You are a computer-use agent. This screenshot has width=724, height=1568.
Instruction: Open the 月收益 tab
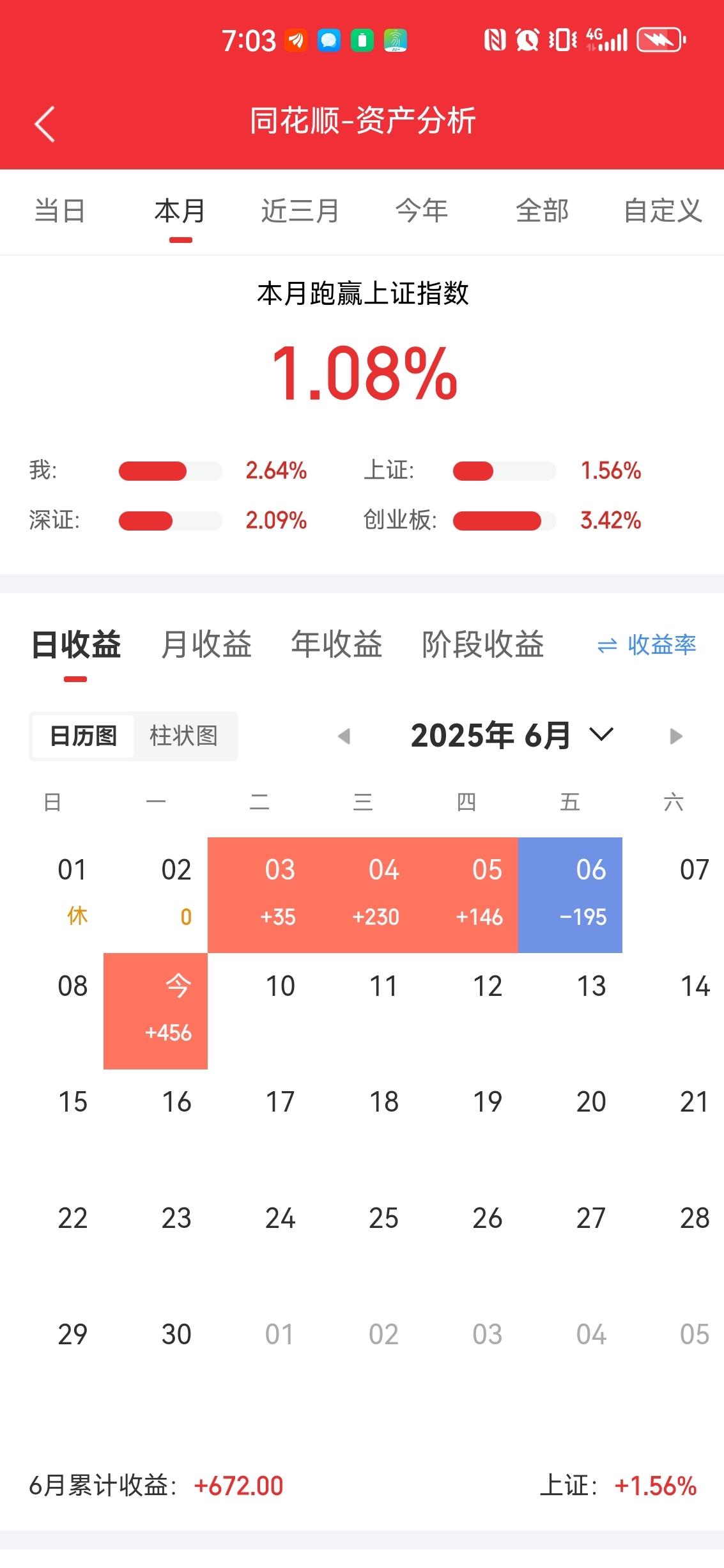tap(206, 644)
